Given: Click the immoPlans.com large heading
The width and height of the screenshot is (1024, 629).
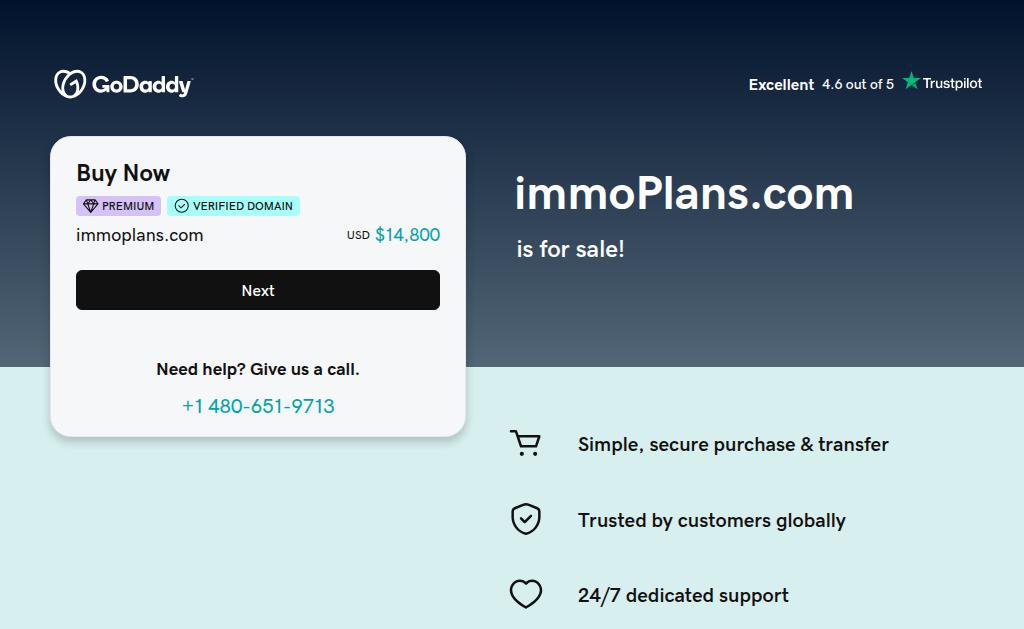Looking at the screenshot, I should (x=684, y=194).
